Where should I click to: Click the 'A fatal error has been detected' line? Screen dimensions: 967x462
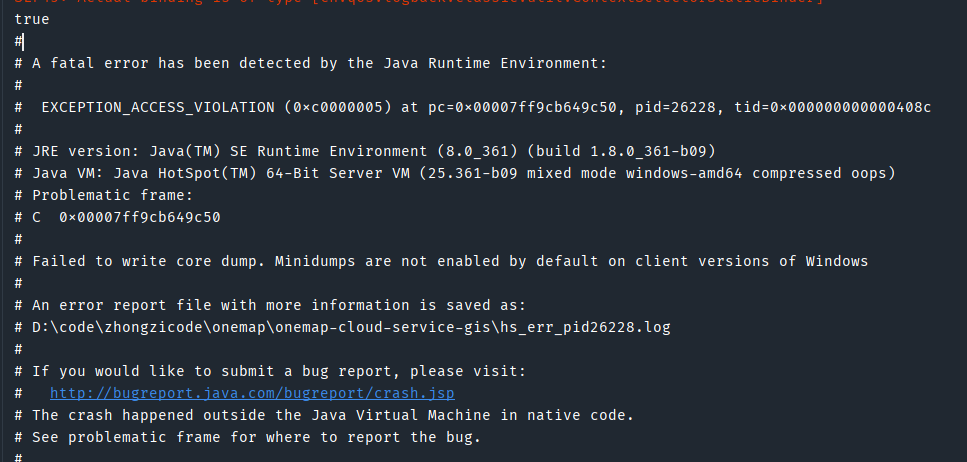point(319,63)
